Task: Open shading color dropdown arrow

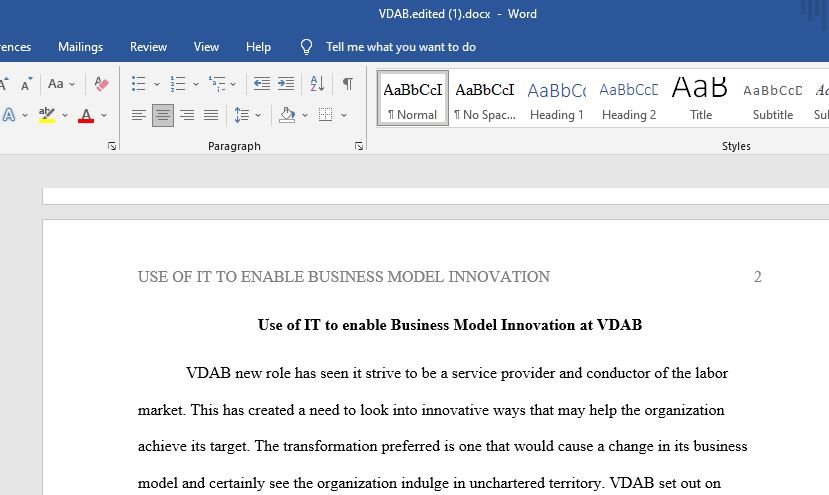Action: [305, 115]
